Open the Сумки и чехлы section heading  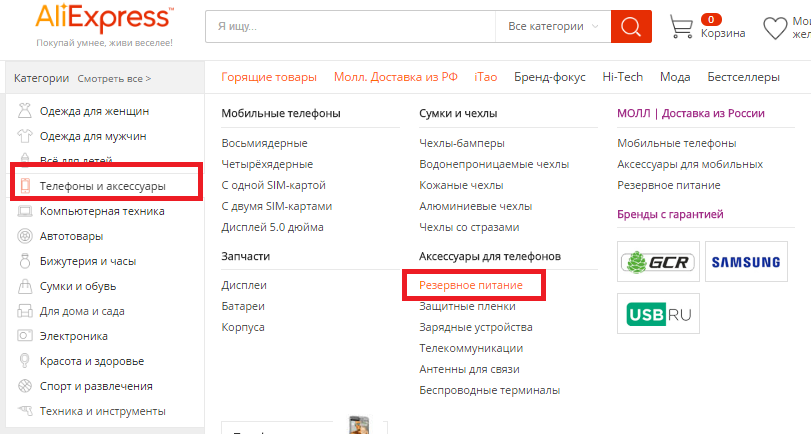click(x=458, y=113)
